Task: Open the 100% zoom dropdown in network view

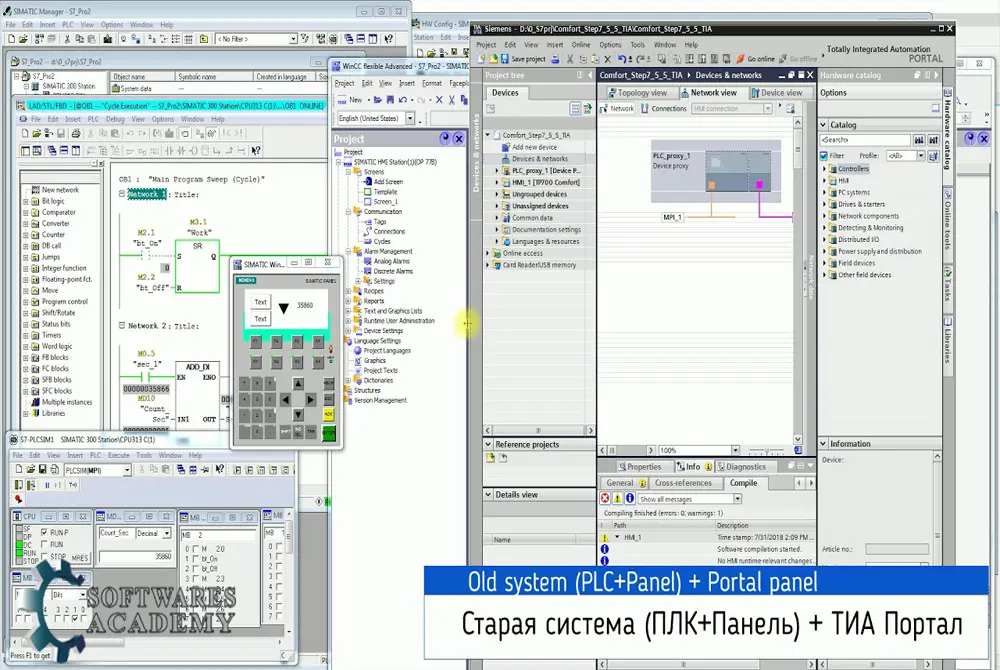Action: tap(735, 450)
